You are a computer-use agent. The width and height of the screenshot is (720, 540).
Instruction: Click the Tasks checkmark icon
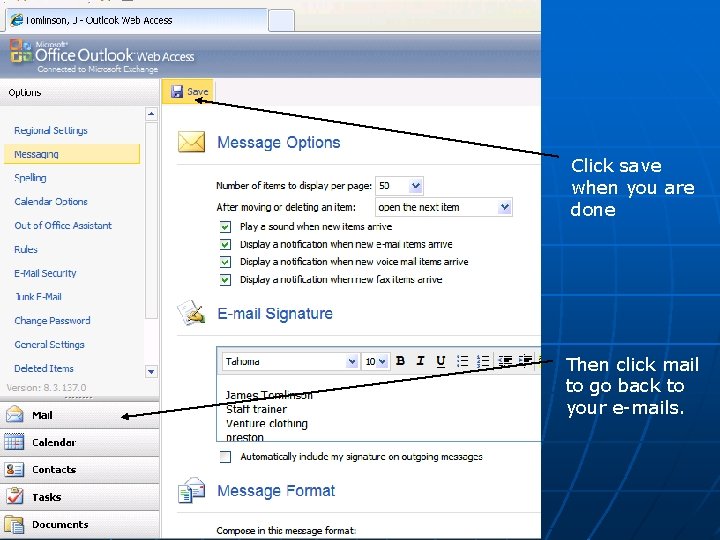pyautogui.click(x=14, y=496)
